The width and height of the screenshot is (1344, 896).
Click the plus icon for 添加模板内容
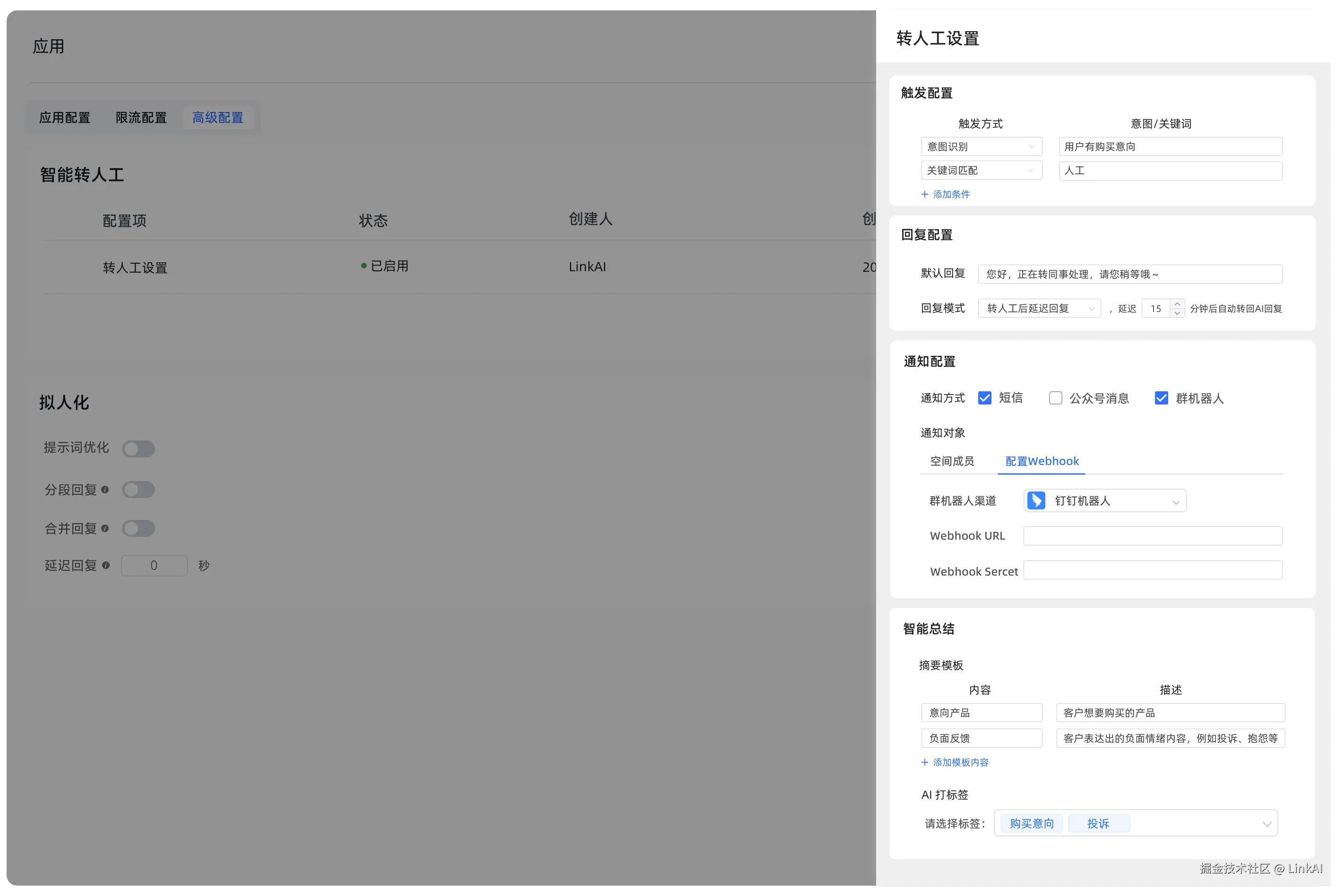pyautogui.click(x=924, y=762)
